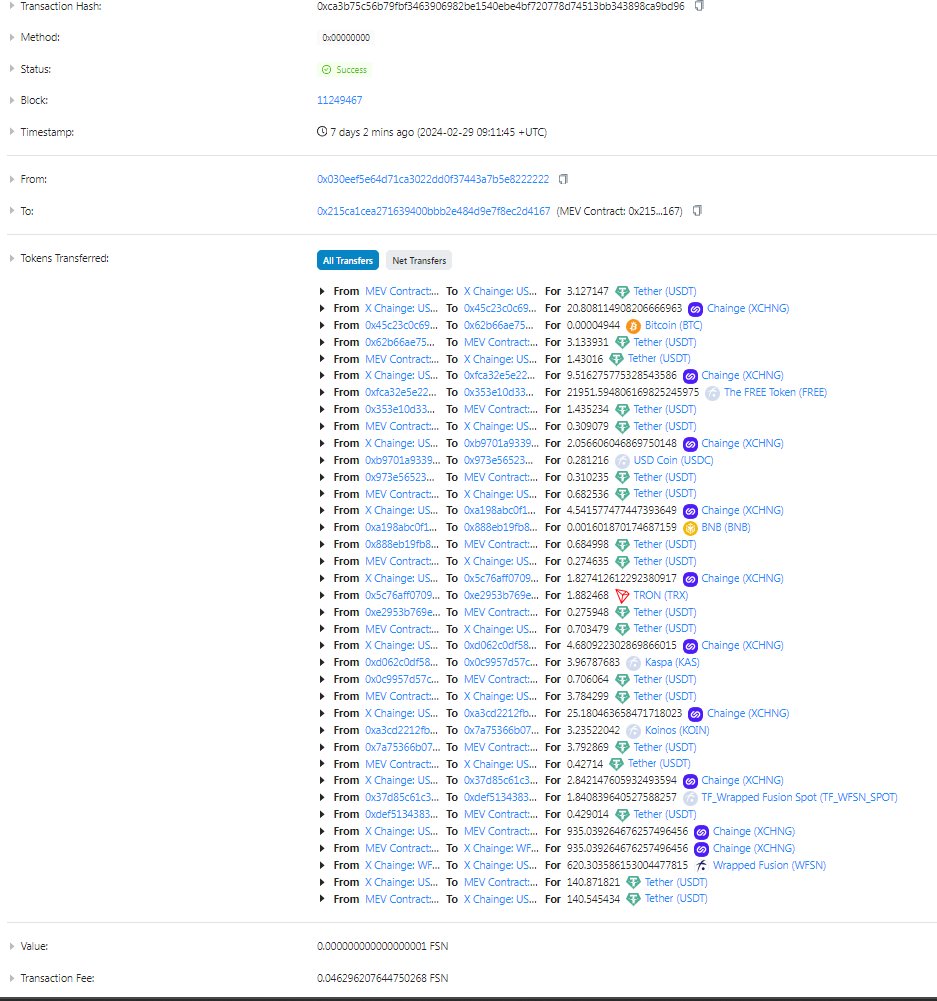This screenshot has height=1001, width=937.
Task: Click the fee text 0.046296207644750268 FSN
Action: (x=382, y=978)
